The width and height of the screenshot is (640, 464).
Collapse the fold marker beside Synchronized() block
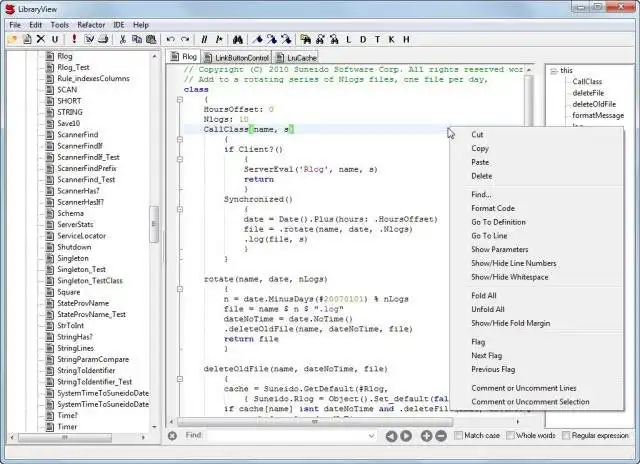[180, 209]
